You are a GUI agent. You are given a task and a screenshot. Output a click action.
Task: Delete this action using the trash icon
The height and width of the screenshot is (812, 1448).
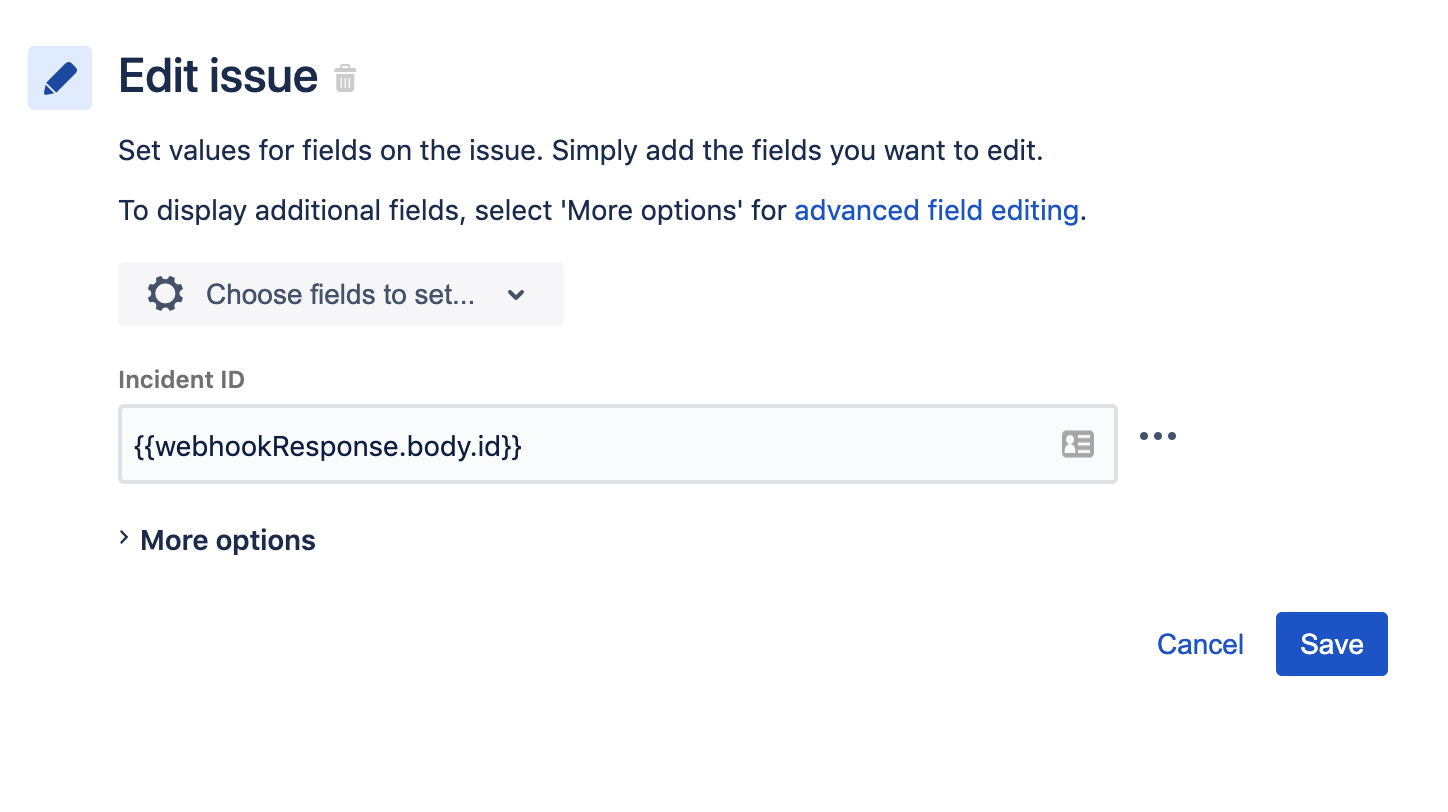click(345, 78)
